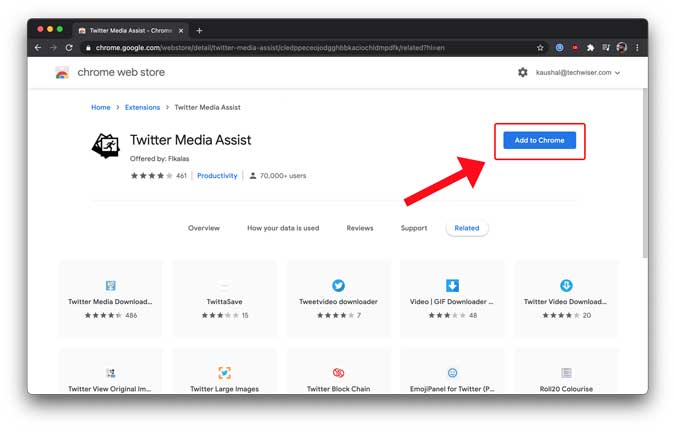Click Twitter View Original Im... card icon
This screenshot has width=675, height=430.
tap(111, 373)
